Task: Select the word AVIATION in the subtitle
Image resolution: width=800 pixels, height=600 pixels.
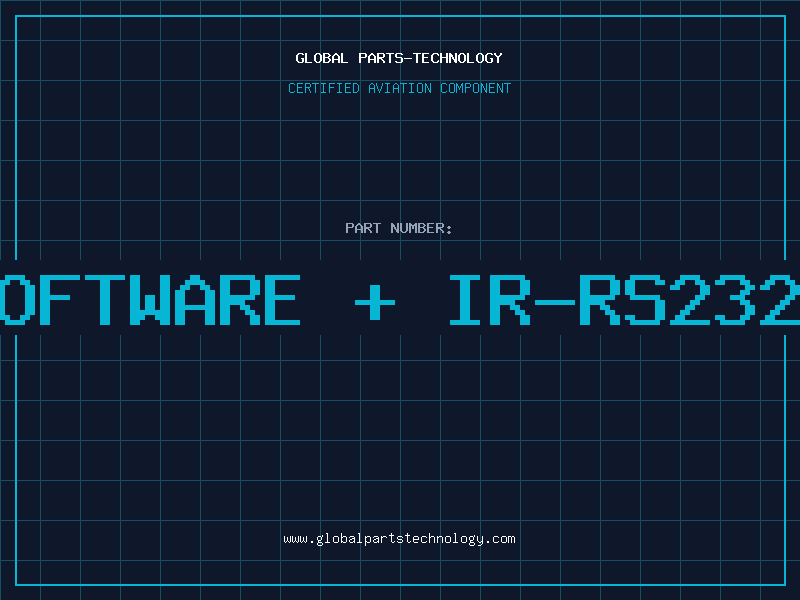Action: (400, 88)
